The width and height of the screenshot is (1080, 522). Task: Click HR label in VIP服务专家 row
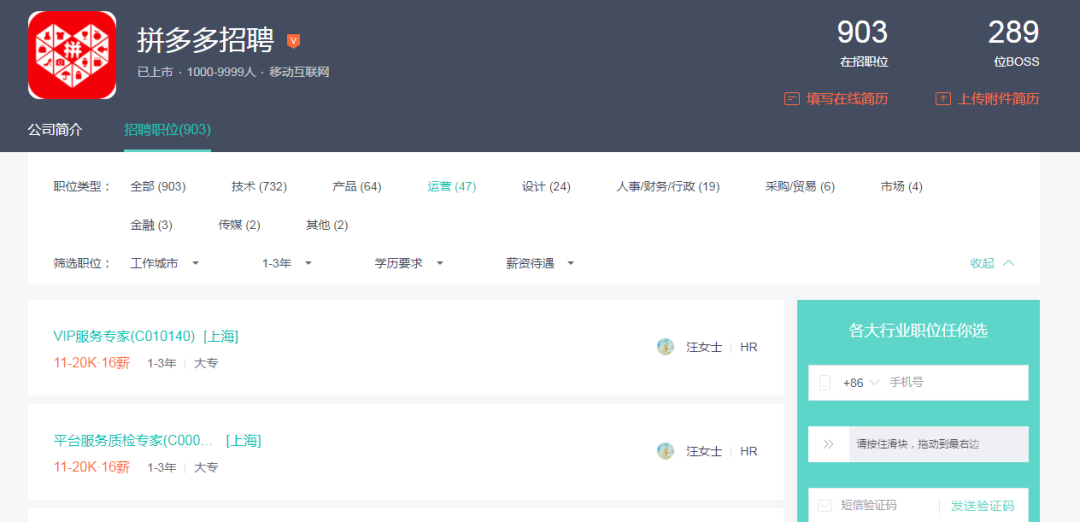[749, 347]
